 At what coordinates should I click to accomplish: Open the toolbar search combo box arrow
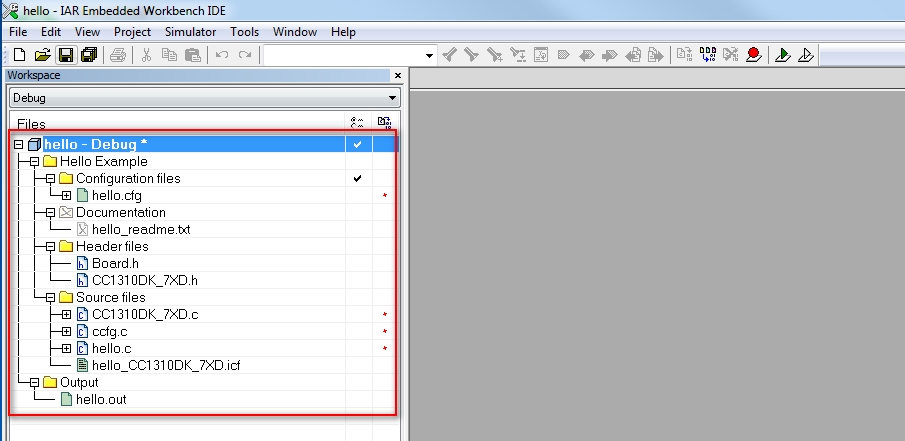coord(429,55)
